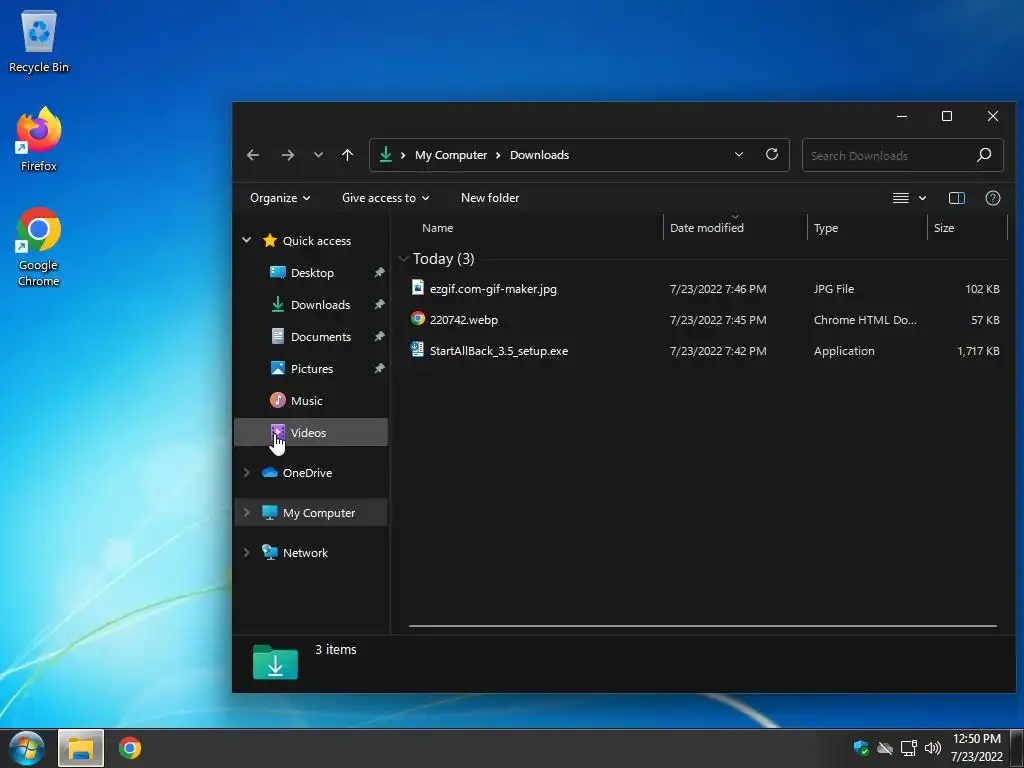
Task: Click the Chrome icon of 220742.webp
Action: tap(418, 318)
